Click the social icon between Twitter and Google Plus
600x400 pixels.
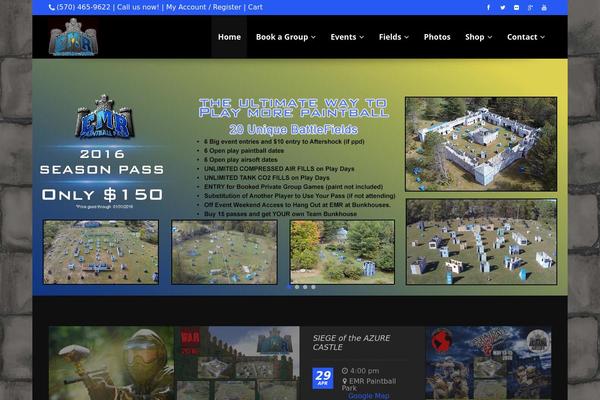[x=516, y=7]
